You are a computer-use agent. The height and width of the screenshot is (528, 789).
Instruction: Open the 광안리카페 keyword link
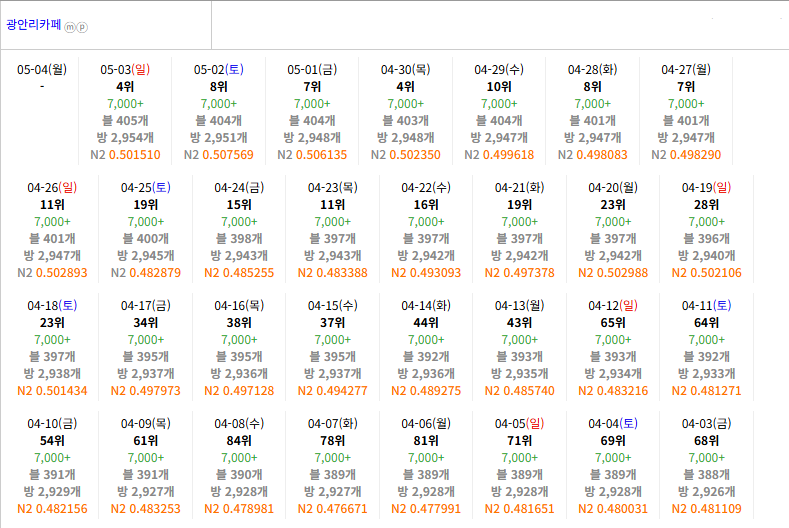click(x=33, y=25)
